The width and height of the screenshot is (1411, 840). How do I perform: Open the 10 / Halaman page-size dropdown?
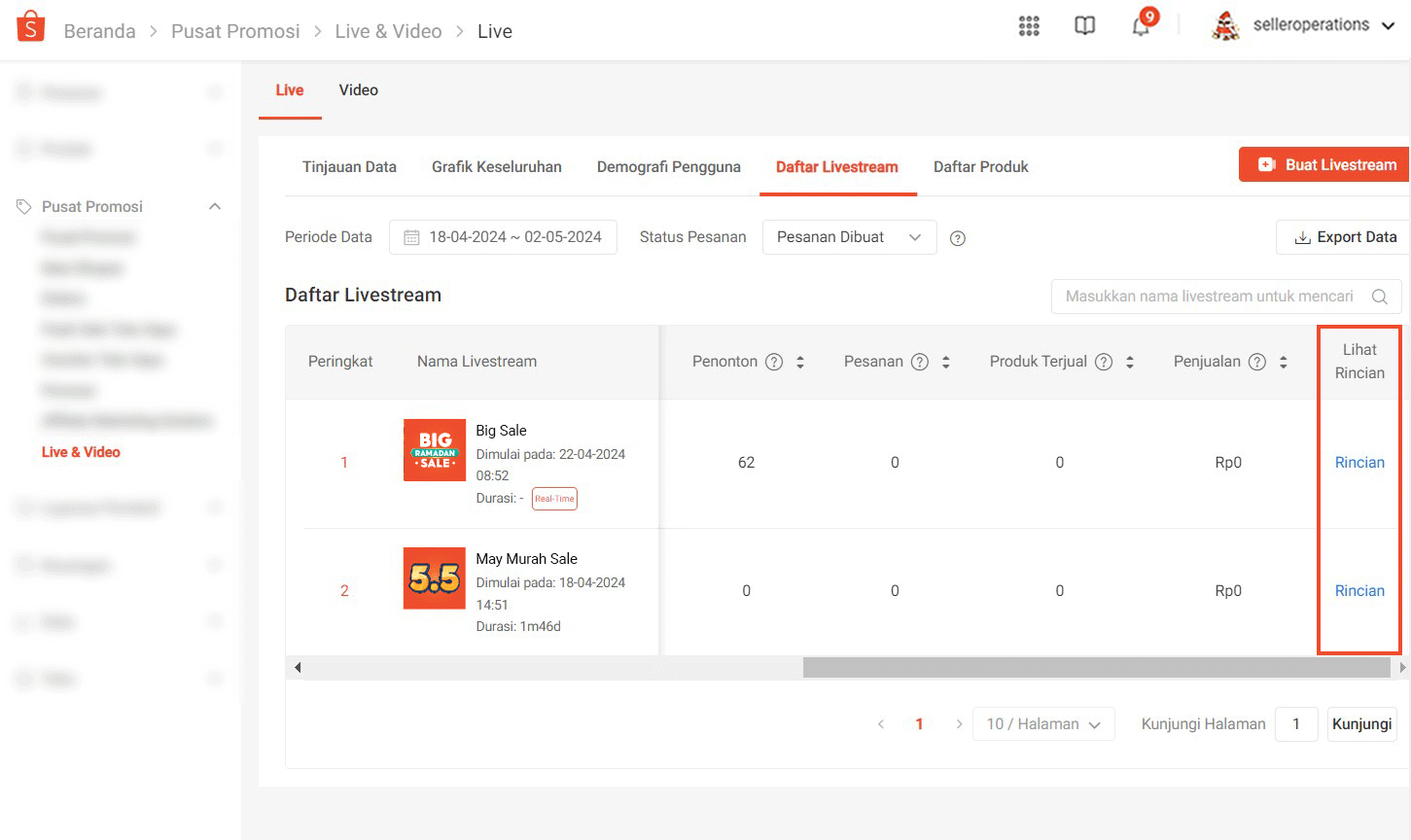point(1042,723)
